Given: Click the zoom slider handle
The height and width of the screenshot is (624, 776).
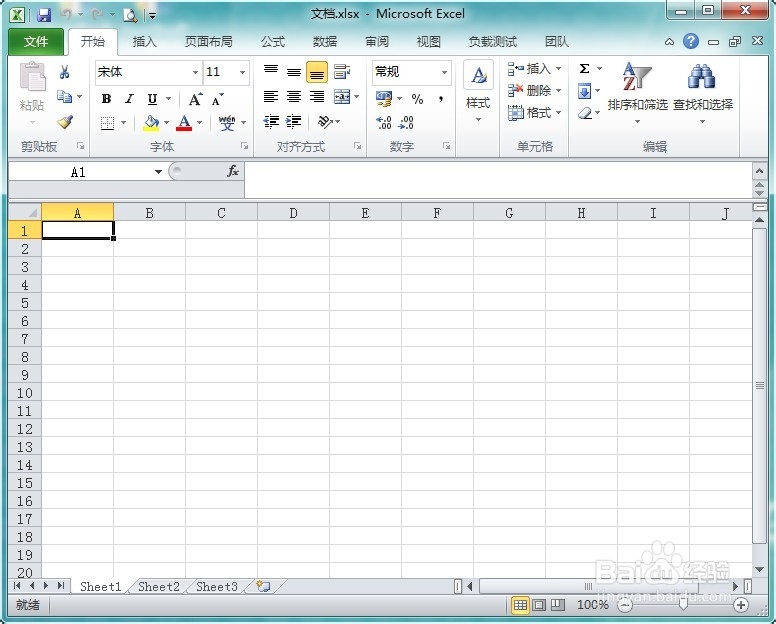Looking at the screenshot, I should coord(683,605).
